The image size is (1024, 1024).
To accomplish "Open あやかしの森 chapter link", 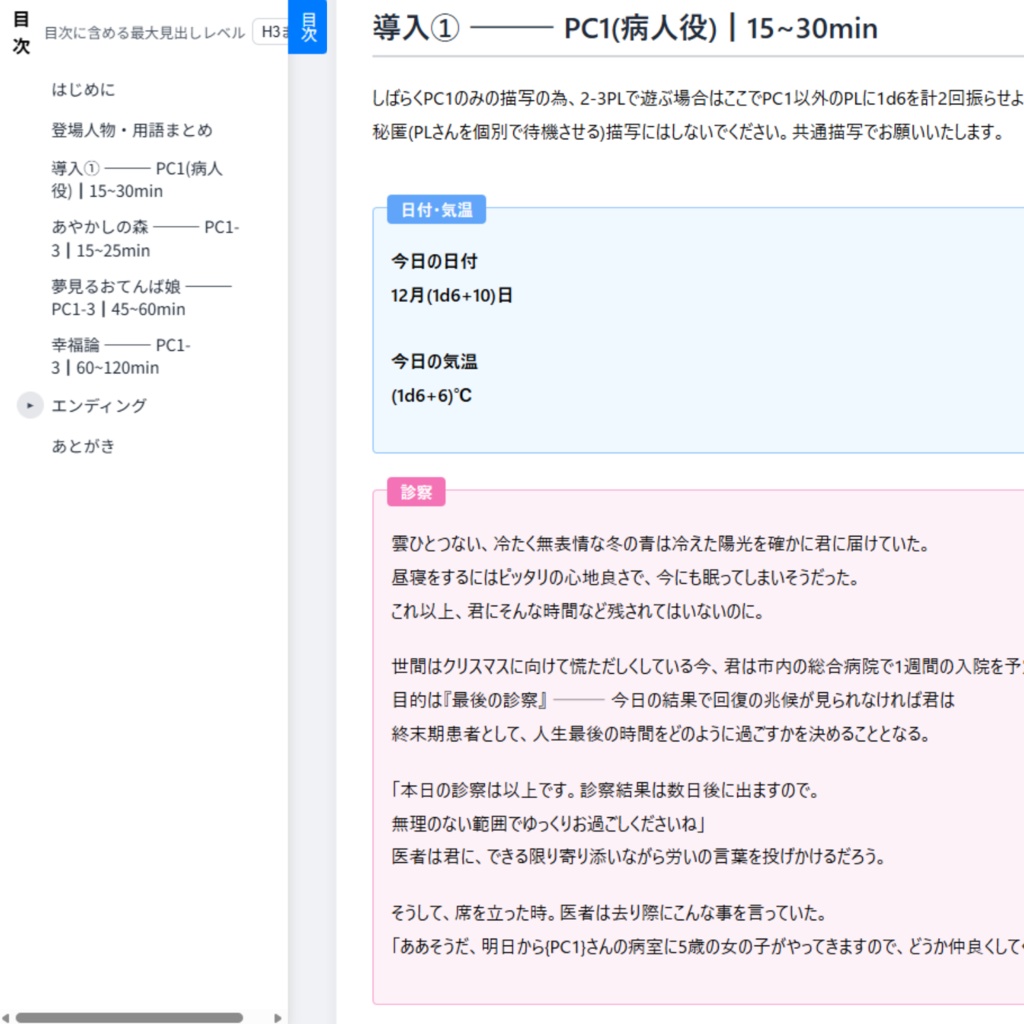I will pyautogui.click(x=140, y=239).
